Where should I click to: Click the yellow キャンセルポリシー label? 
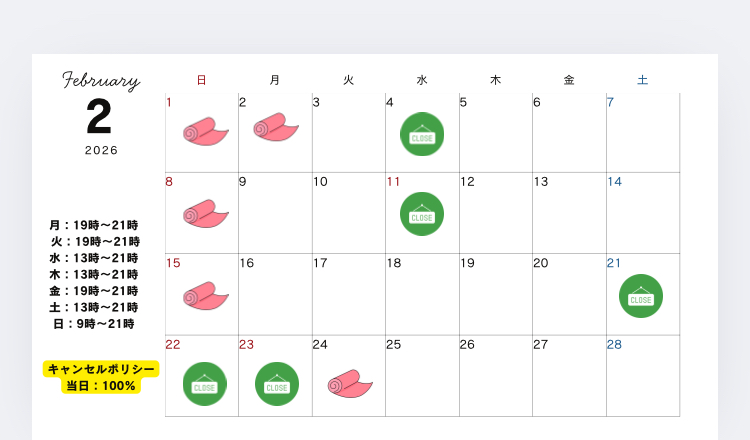pos(101,369)
